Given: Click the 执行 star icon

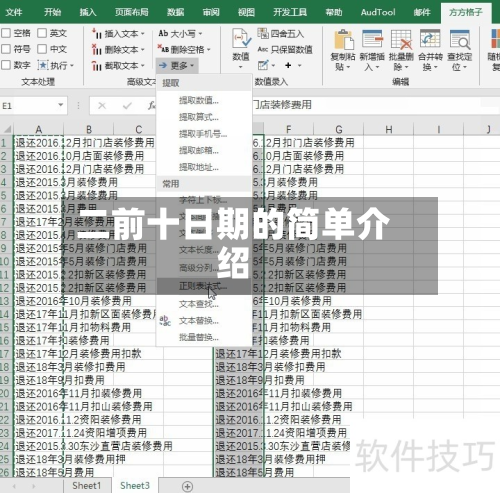Looking at the screenshot, I should tap(43, 65).
